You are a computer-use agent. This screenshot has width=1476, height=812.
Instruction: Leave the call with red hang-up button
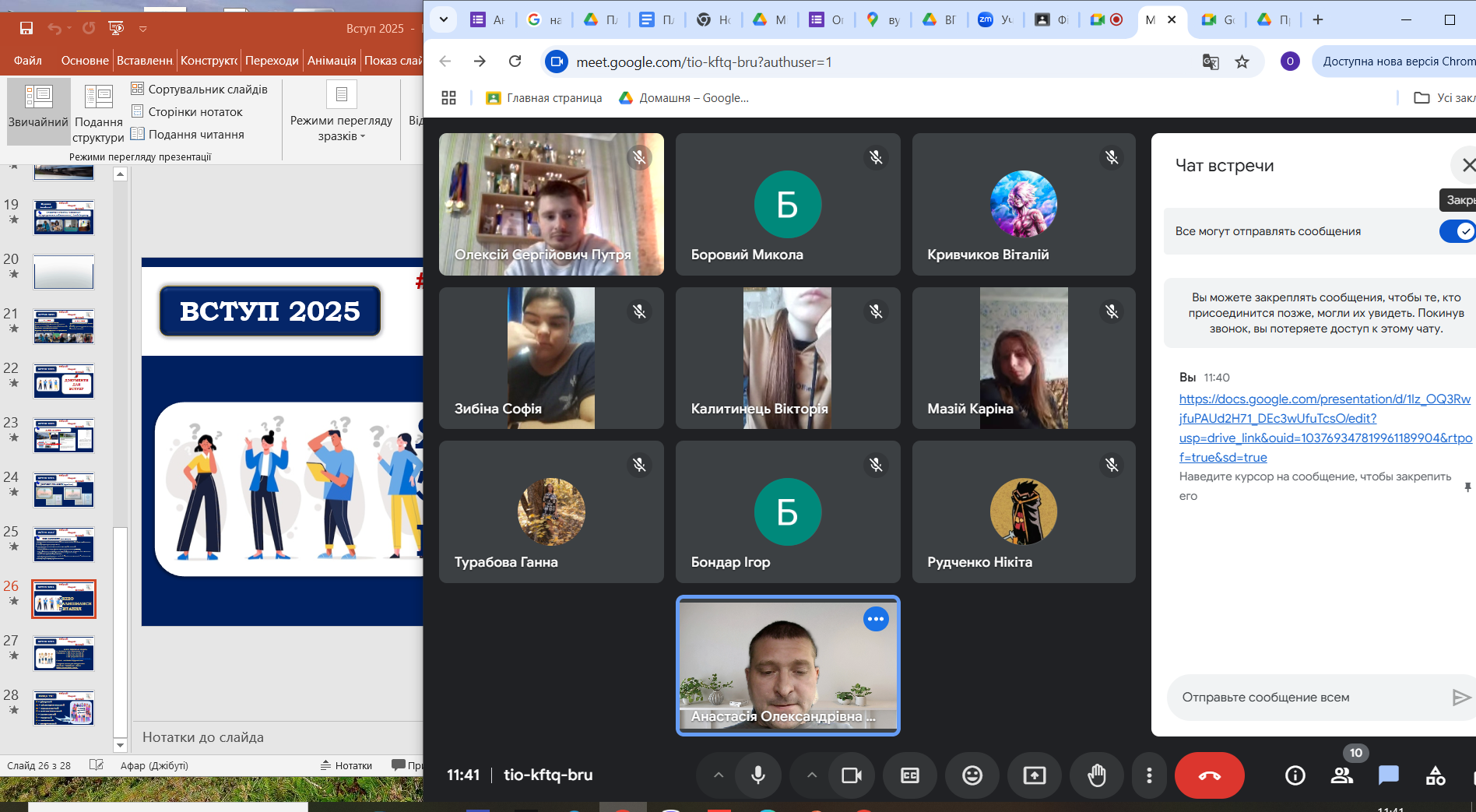coord(1209,775)
